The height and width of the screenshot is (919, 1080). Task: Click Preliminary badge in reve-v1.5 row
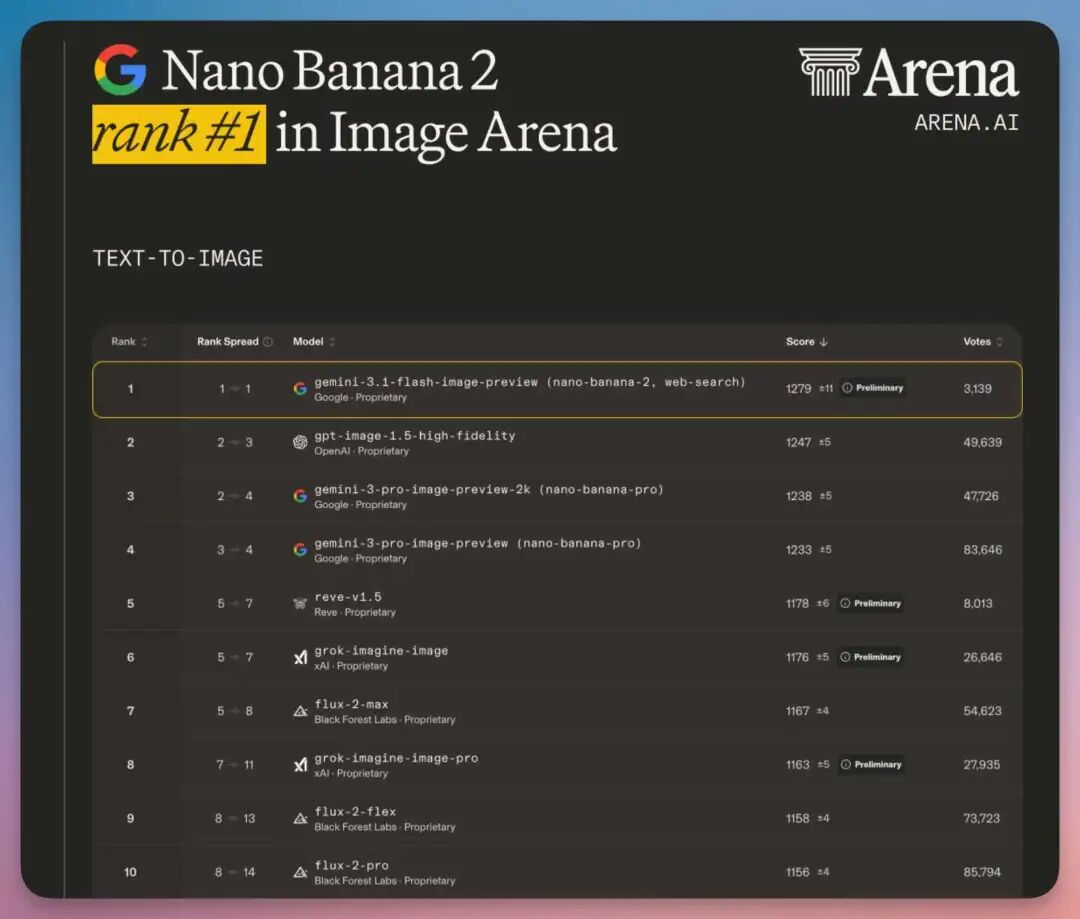tap(871, 603)
